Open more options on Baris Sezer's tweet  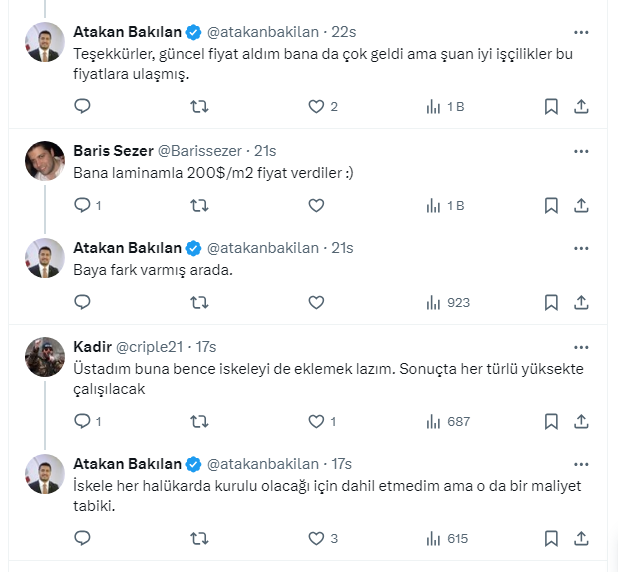(581, 151)
